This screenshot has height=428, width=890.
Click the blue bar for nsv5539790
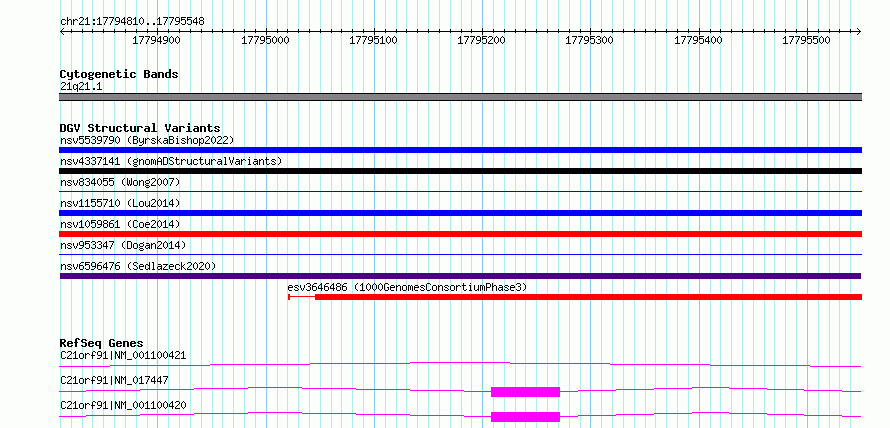coord(460,150)
